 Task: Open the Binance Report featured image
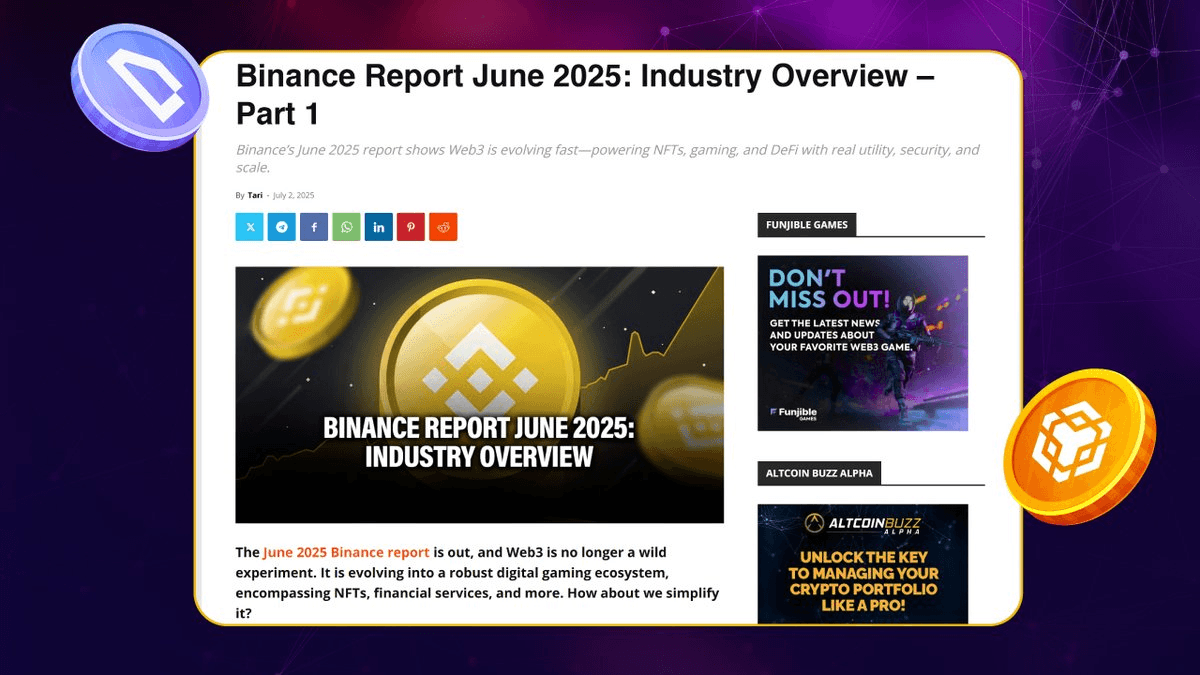point(479,394)
